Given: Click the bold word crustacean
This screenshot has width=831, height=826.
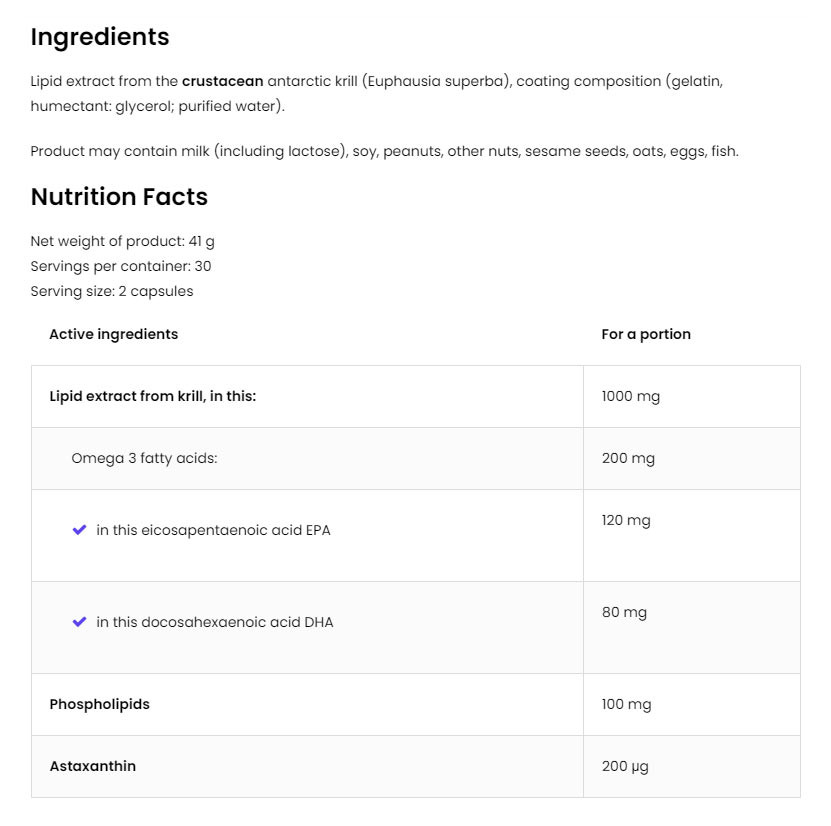Looking at the screenshot, I should [x=222, y=81].
